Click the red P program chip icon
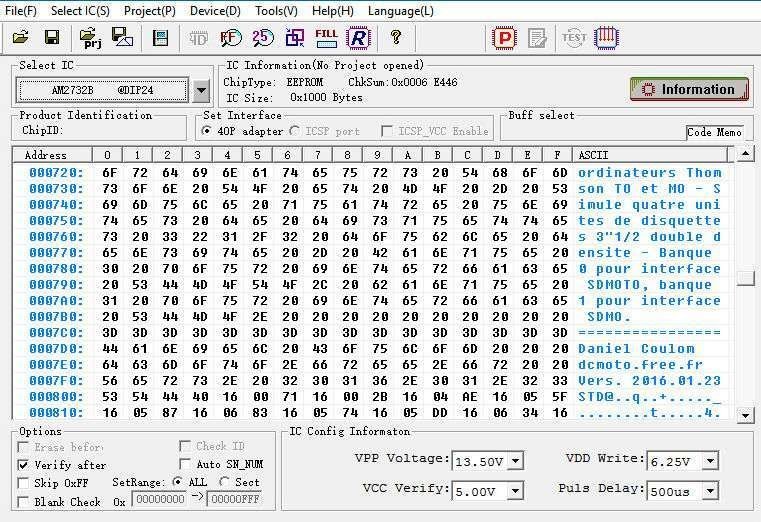Screen dimensions: 761x522 click(505, 38)
